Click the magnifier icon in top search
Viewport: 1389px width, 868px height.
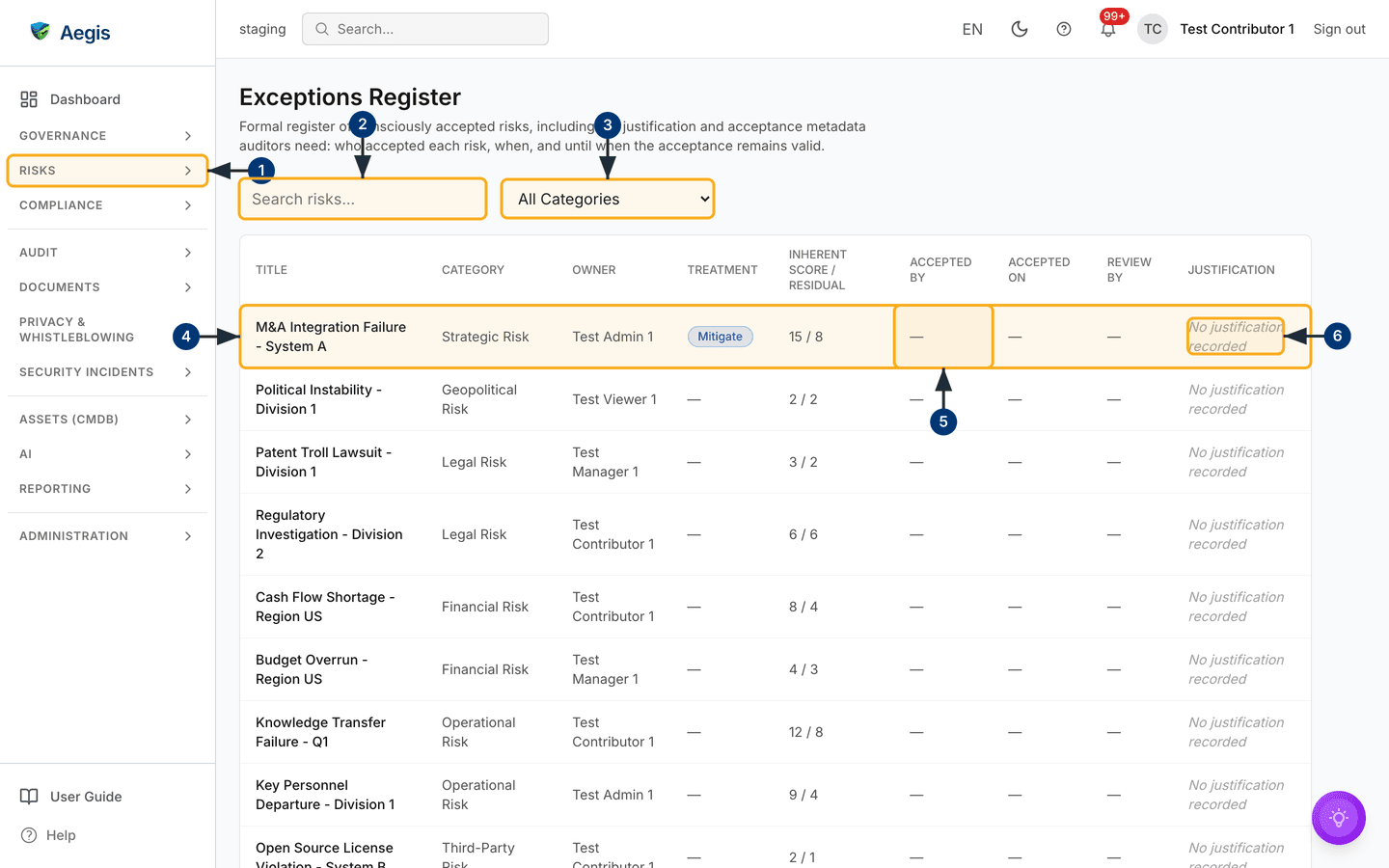(x=322, y=29)
